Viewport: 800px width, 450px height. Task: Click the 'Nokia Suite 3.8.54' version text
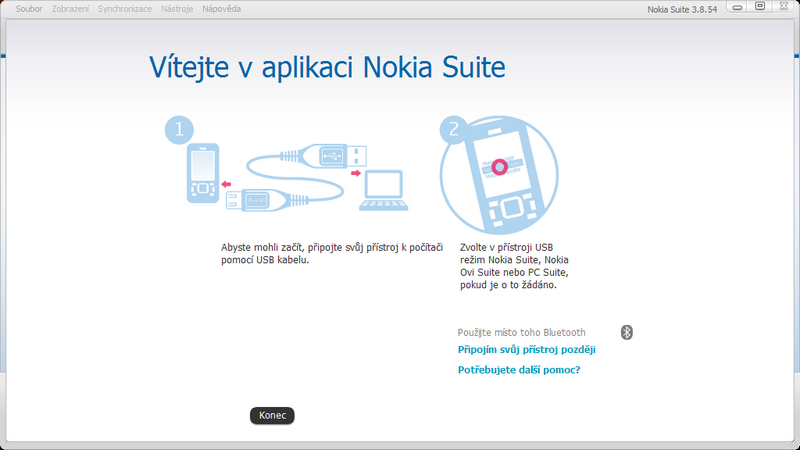point(682,9)
